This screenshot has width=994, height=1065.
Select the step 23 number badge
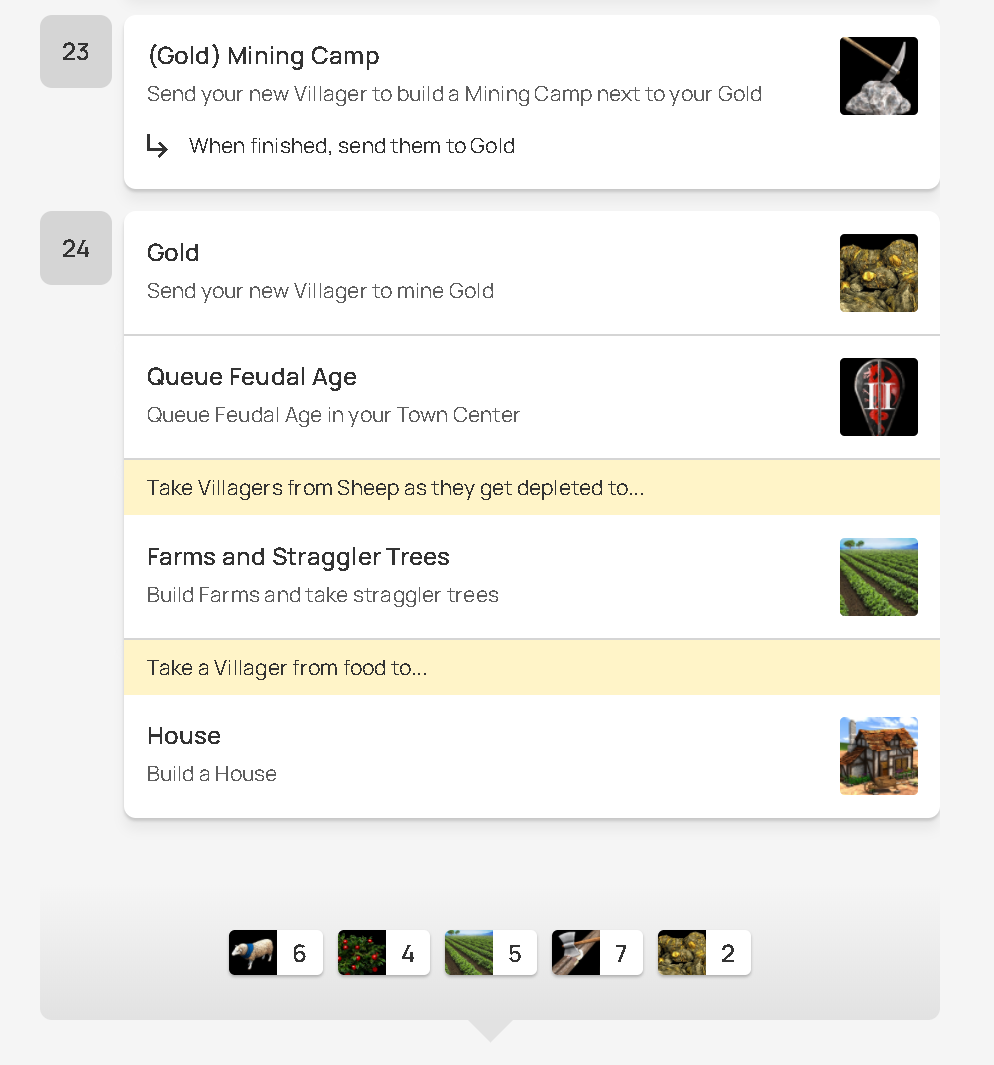click(76, 52)
